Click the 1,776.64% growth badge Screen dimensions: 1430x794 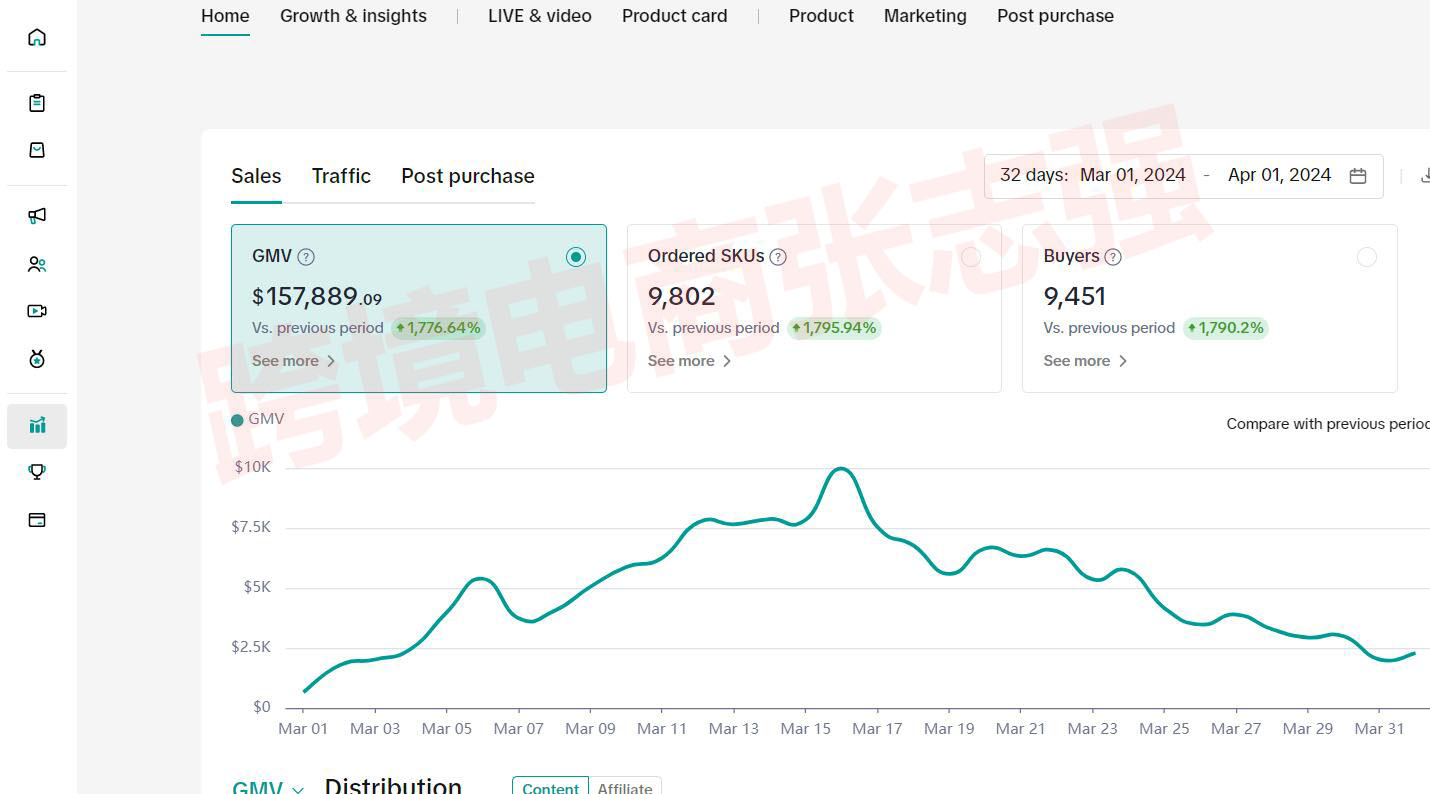click(438, 328)
